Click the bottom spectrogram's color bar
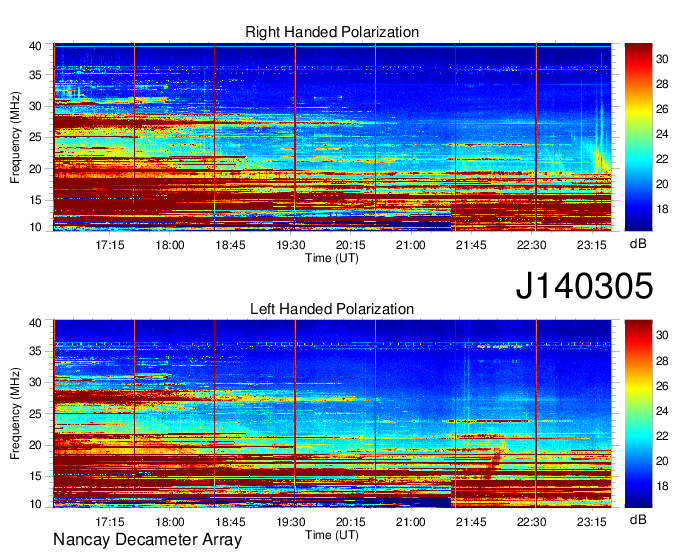Viewport: 680px width, 552px height. (638, 414)
